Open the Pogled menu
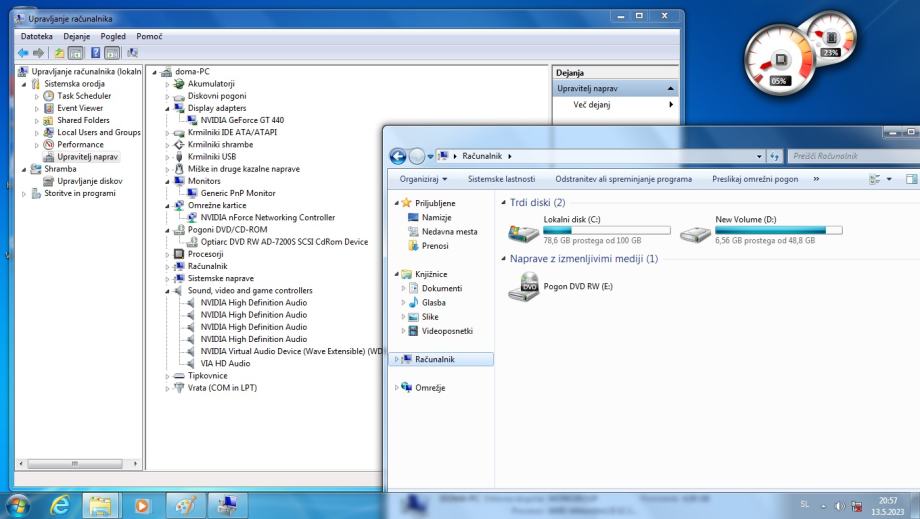 (113, 36)
